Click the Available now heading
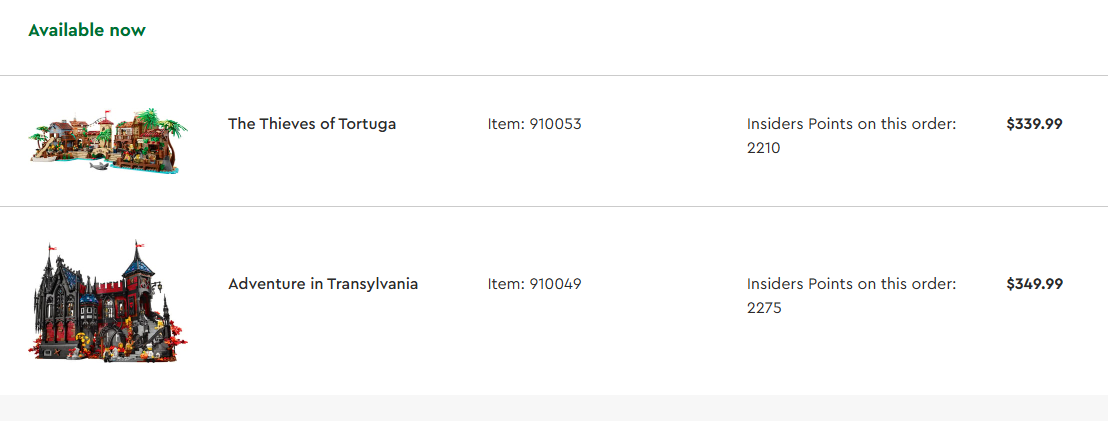The width and height of the screenshot is (1108, 421). tap(87, 30)
